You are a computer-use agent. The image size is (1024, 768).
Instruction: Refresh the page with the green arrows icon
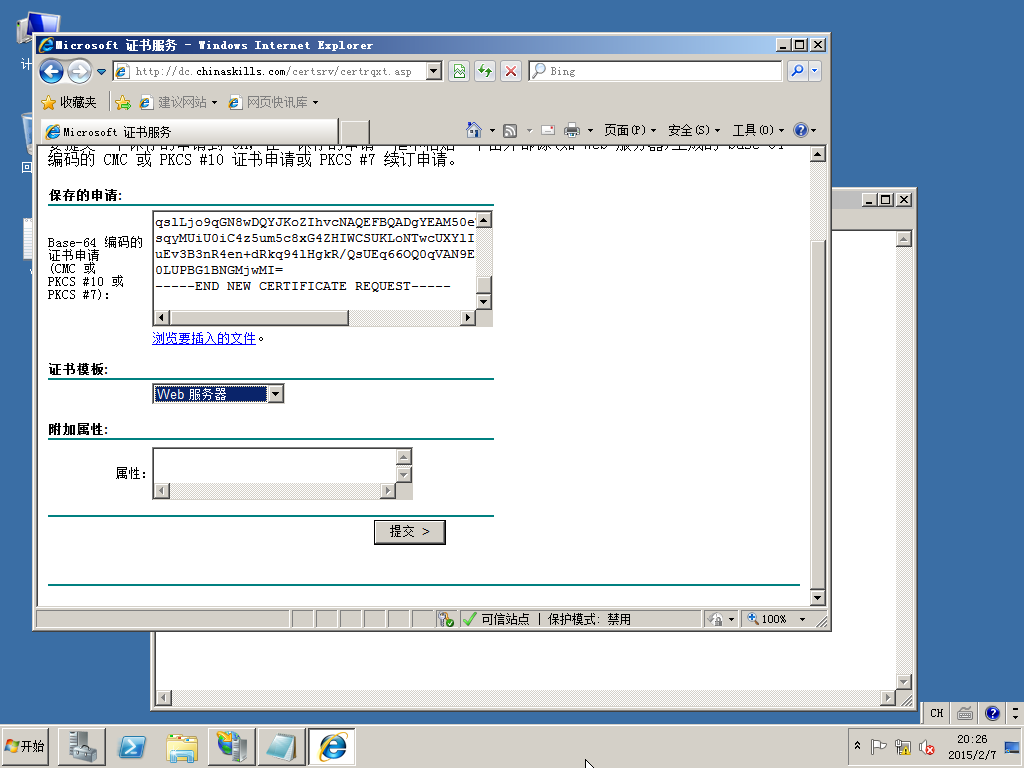485,71
